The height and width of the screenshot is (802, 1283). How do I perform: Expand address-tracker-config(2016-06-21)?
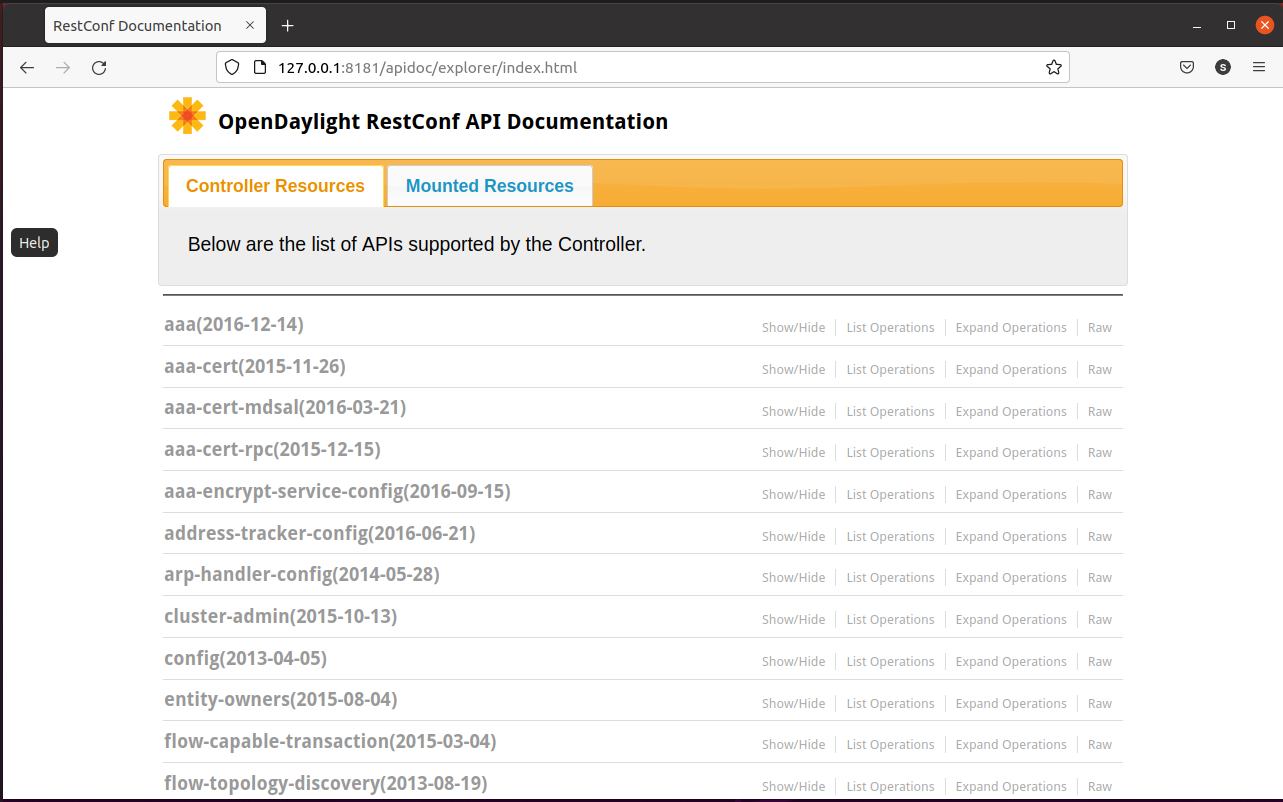319,534
